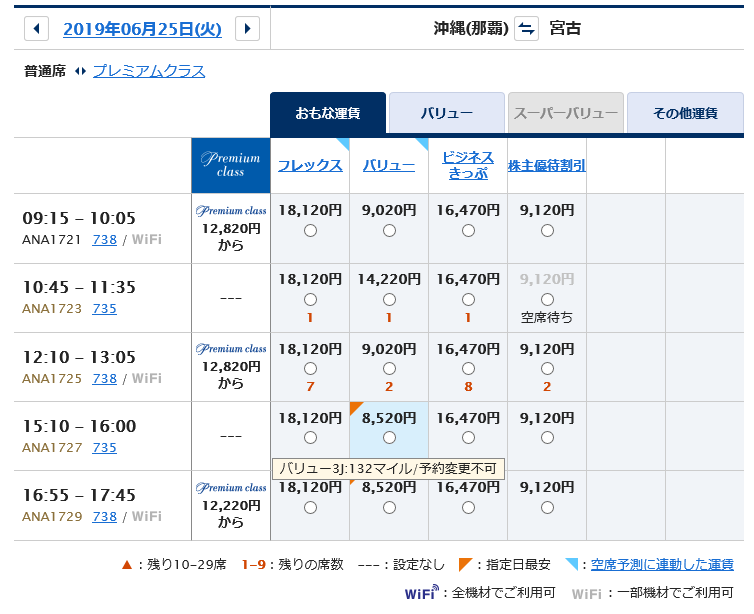Select ビジネスきっぷ fare for ANA1727
This screenshot has height=614, width=754.
468,438
